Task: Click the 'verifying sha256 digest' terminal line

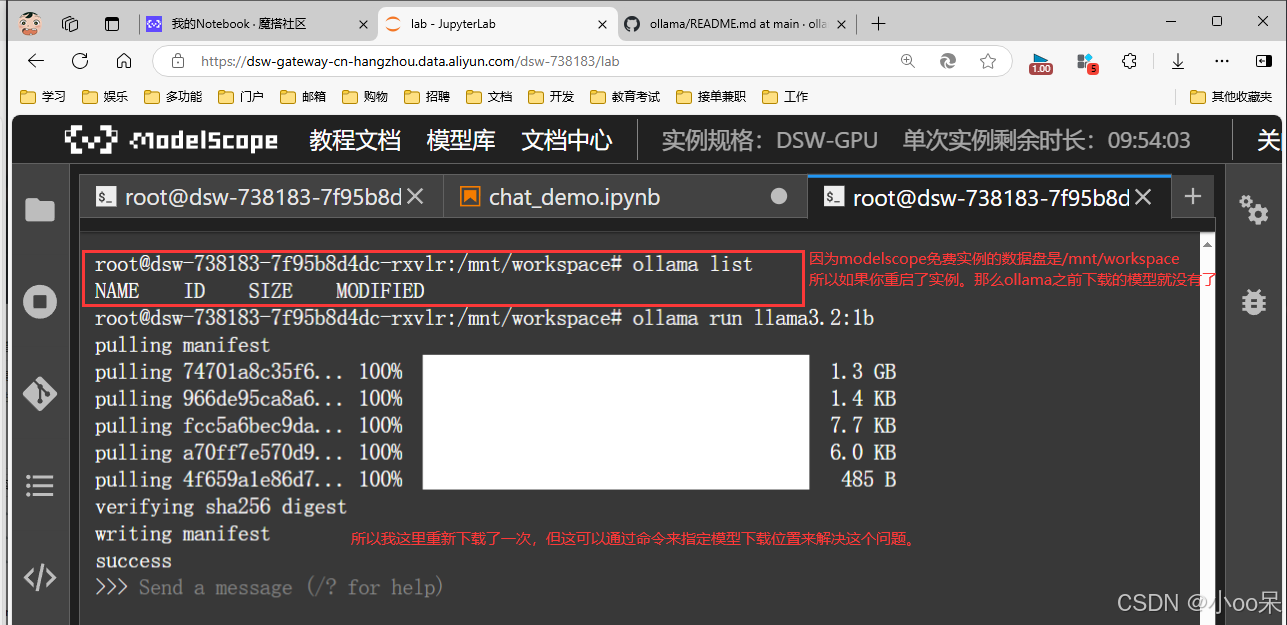Action: tap(221, 507)
